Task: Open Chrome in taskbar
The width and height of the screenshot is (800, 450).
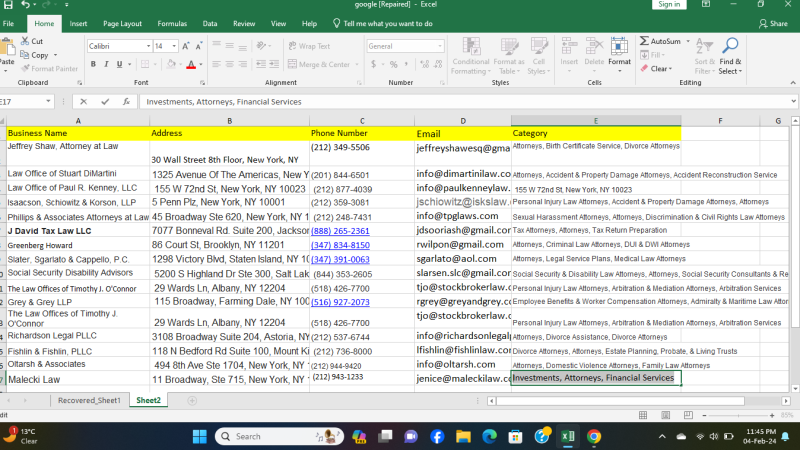Action: (593, 436)
